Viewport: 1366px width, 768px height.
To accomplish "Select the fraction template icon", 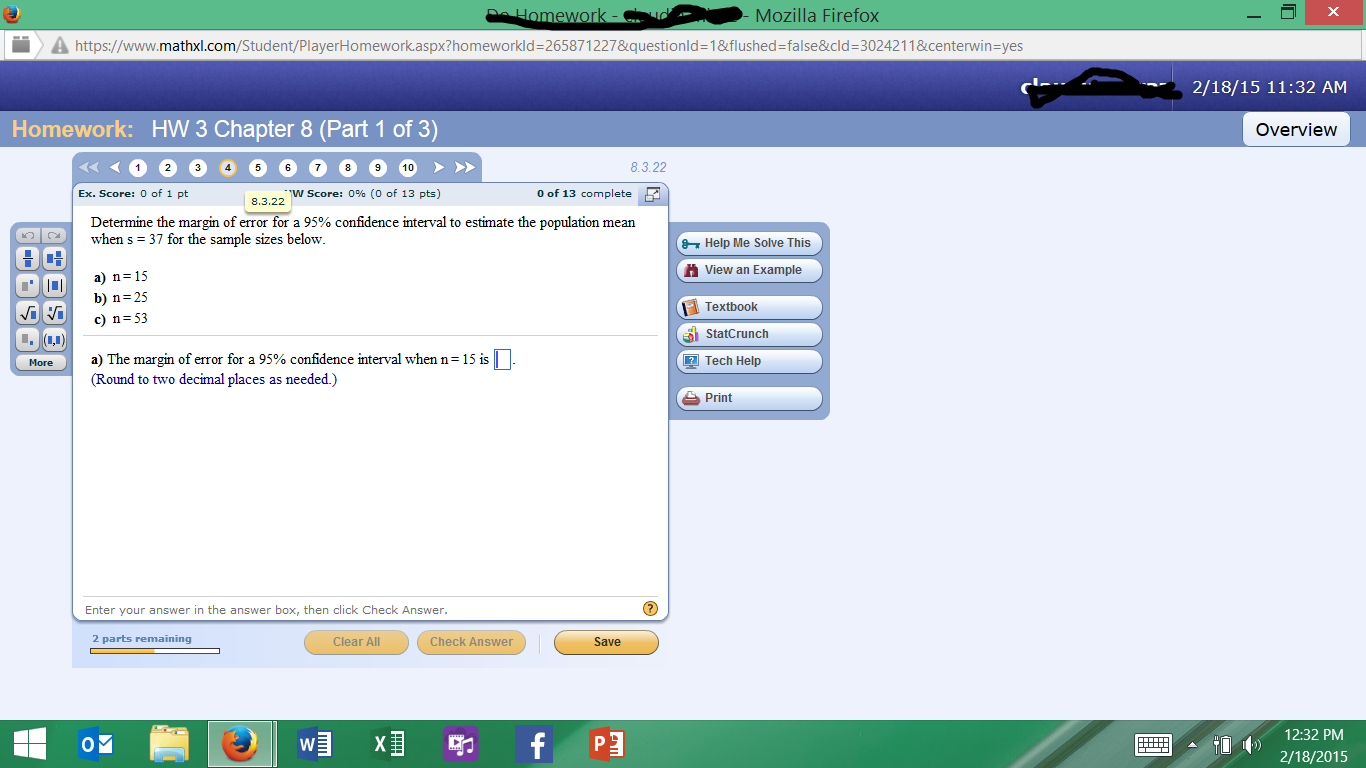I will pyautogui.click(x=27, y=258).
